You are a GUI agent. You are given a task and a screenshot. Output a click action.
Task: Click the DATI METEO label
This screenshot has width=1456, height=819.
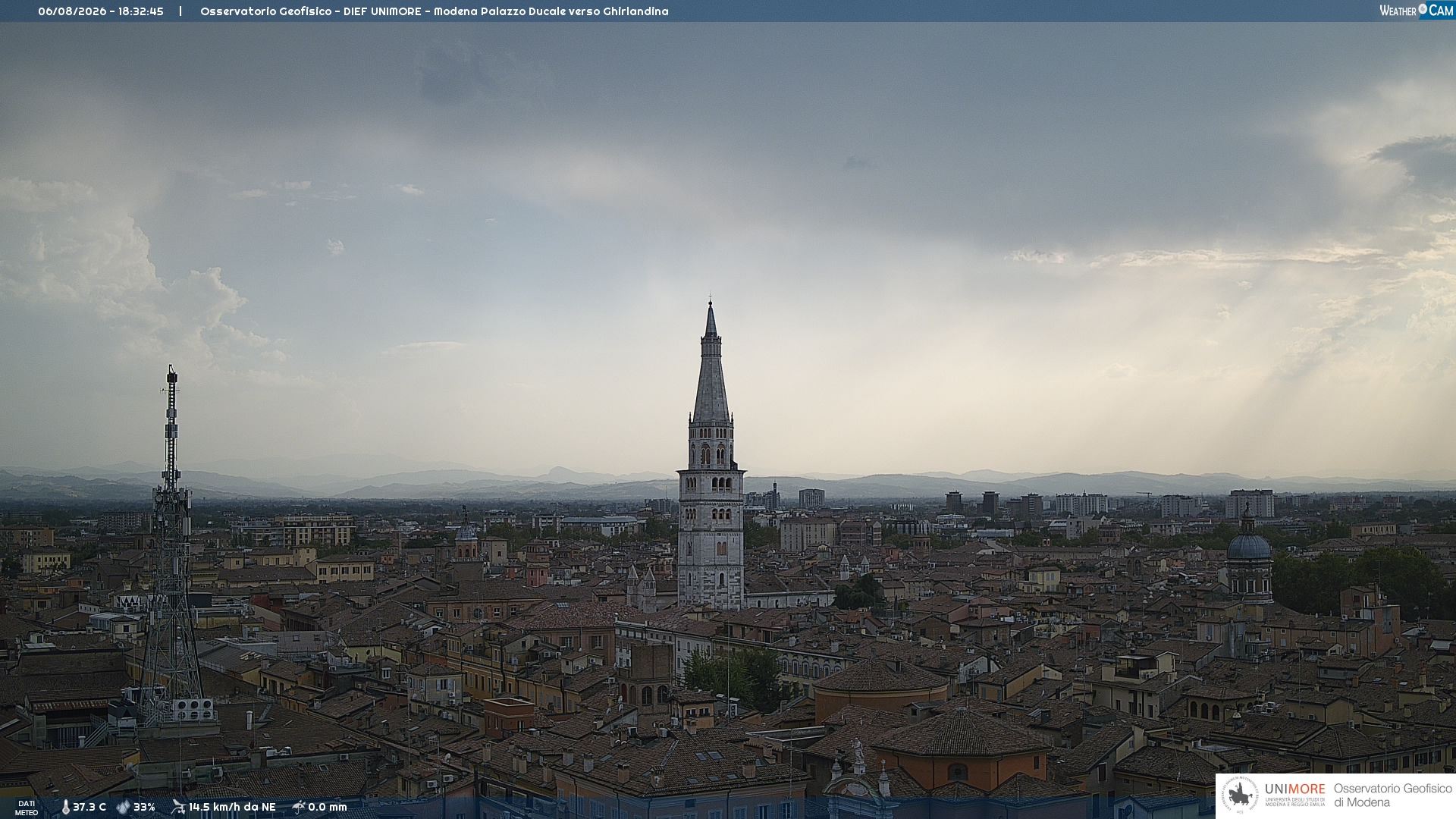click(27, 808)
